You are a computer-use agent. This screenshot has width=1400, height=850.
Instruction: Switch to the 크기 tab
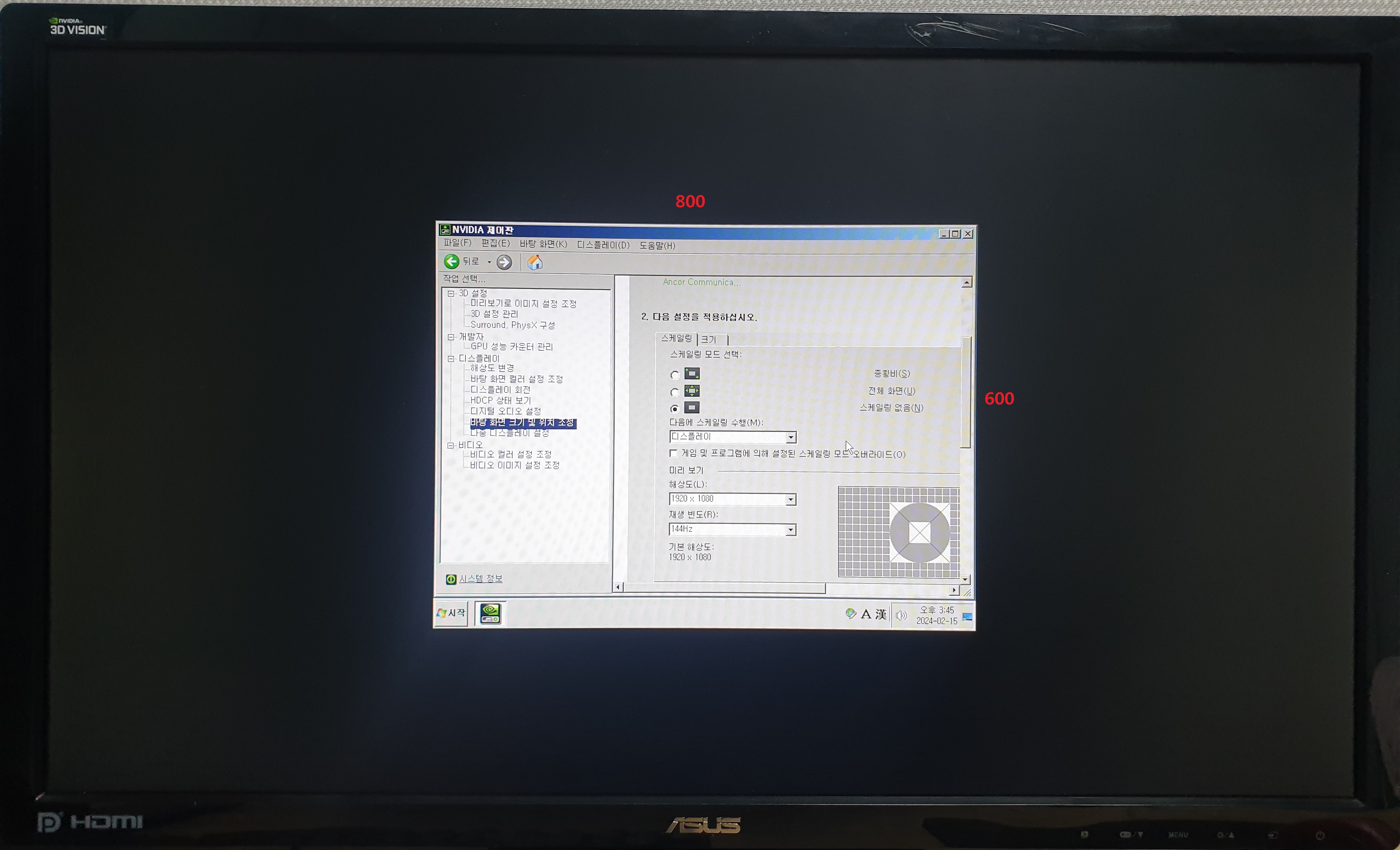(x=709, y=340)
